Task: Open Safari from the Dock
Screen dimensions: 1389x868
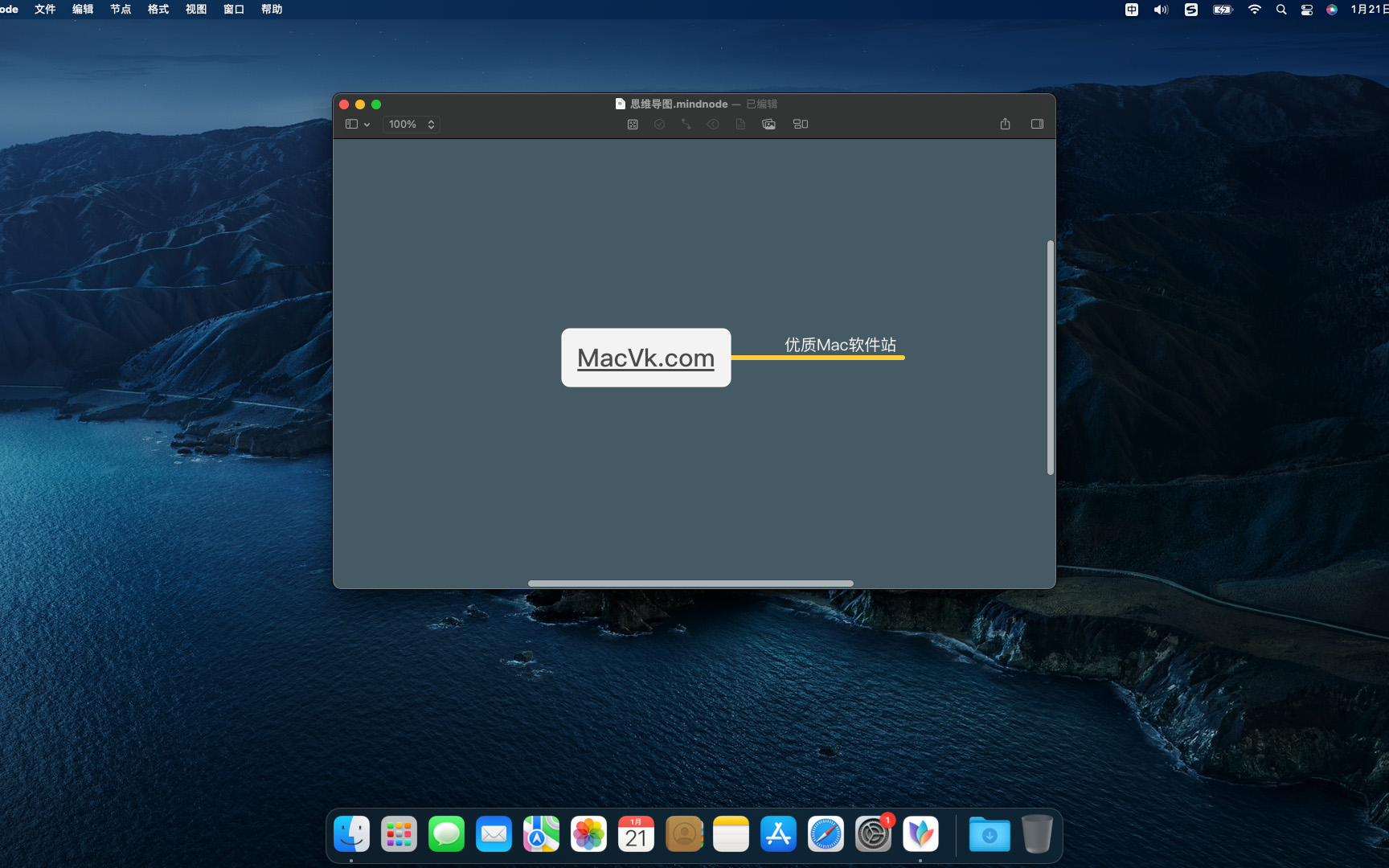Action: 826,834
